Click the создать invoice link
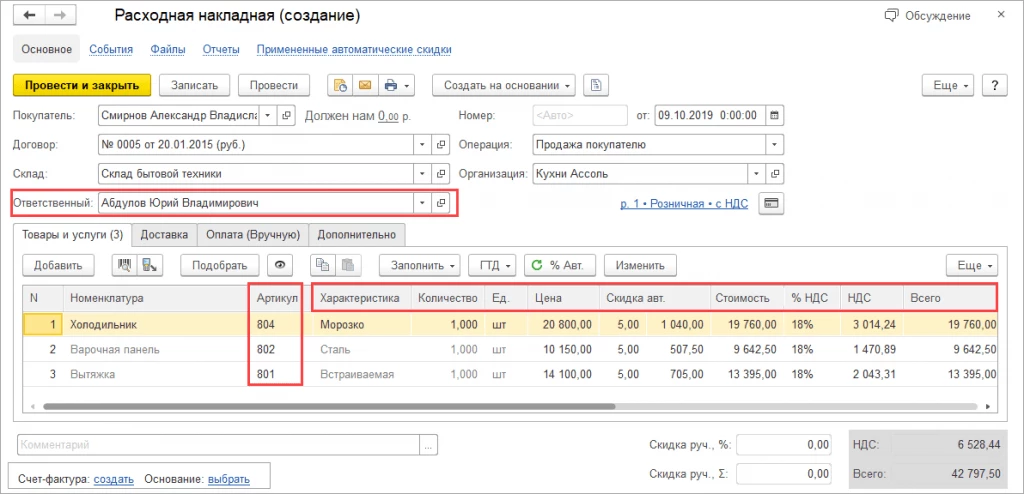The height and width of the screenshot is (494, 1024). (114, 479)
